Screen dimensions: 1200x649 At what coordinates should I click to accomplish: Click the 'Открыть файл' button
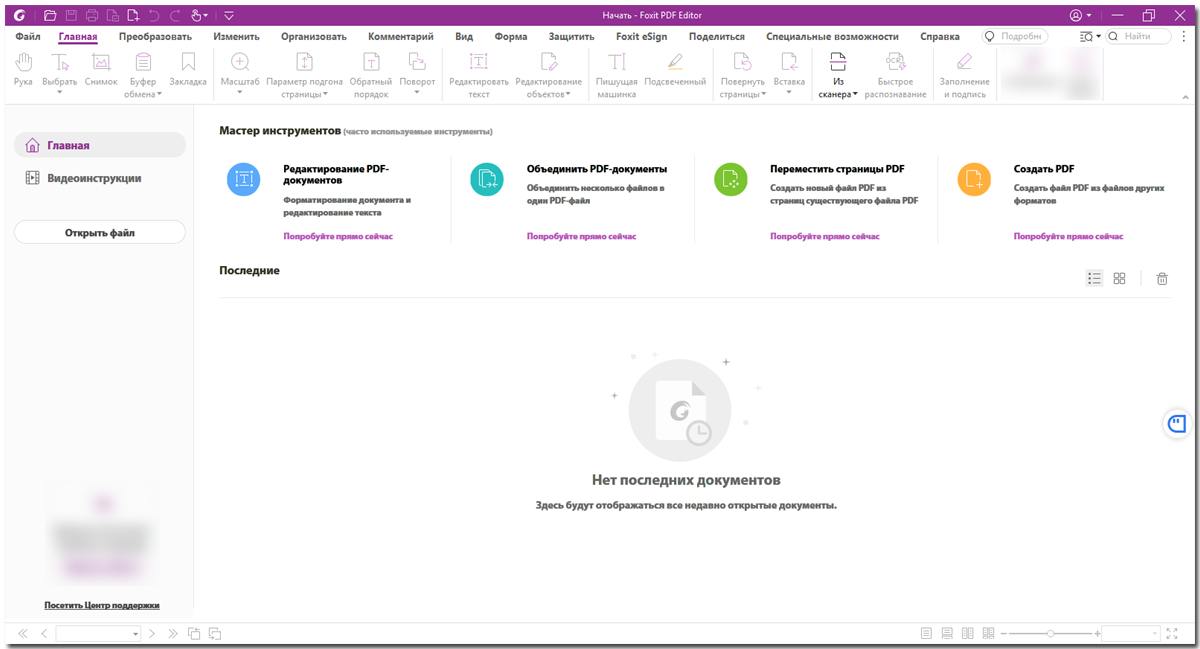click(100, 232)
